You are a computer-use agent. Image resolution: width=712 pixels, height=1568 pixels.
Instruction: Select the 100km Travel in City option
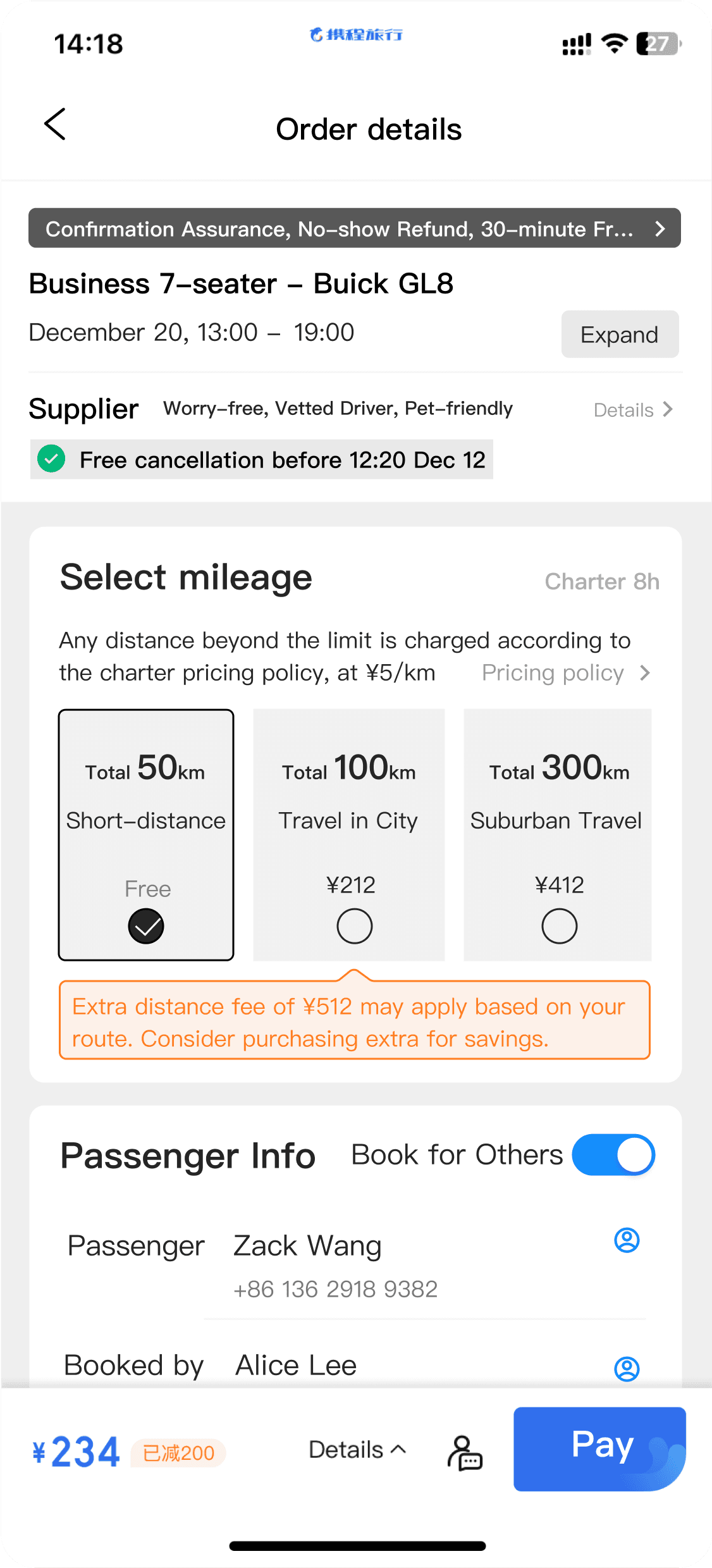(354, 926)
